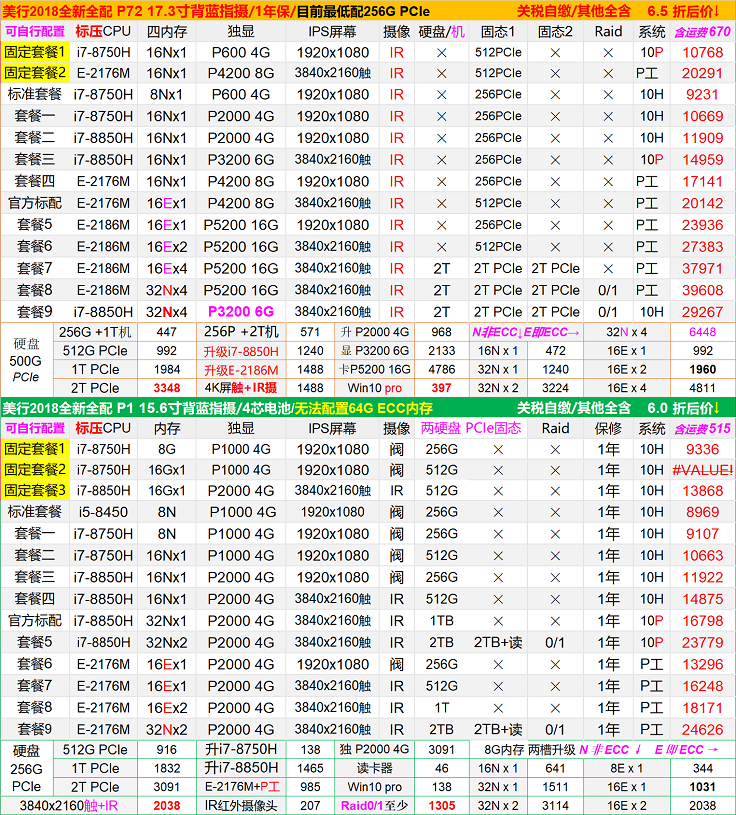Click the 升级E-2186M upgrade cell
The width and height of the screenshot is (736, 815).
[x=241, y=370]
